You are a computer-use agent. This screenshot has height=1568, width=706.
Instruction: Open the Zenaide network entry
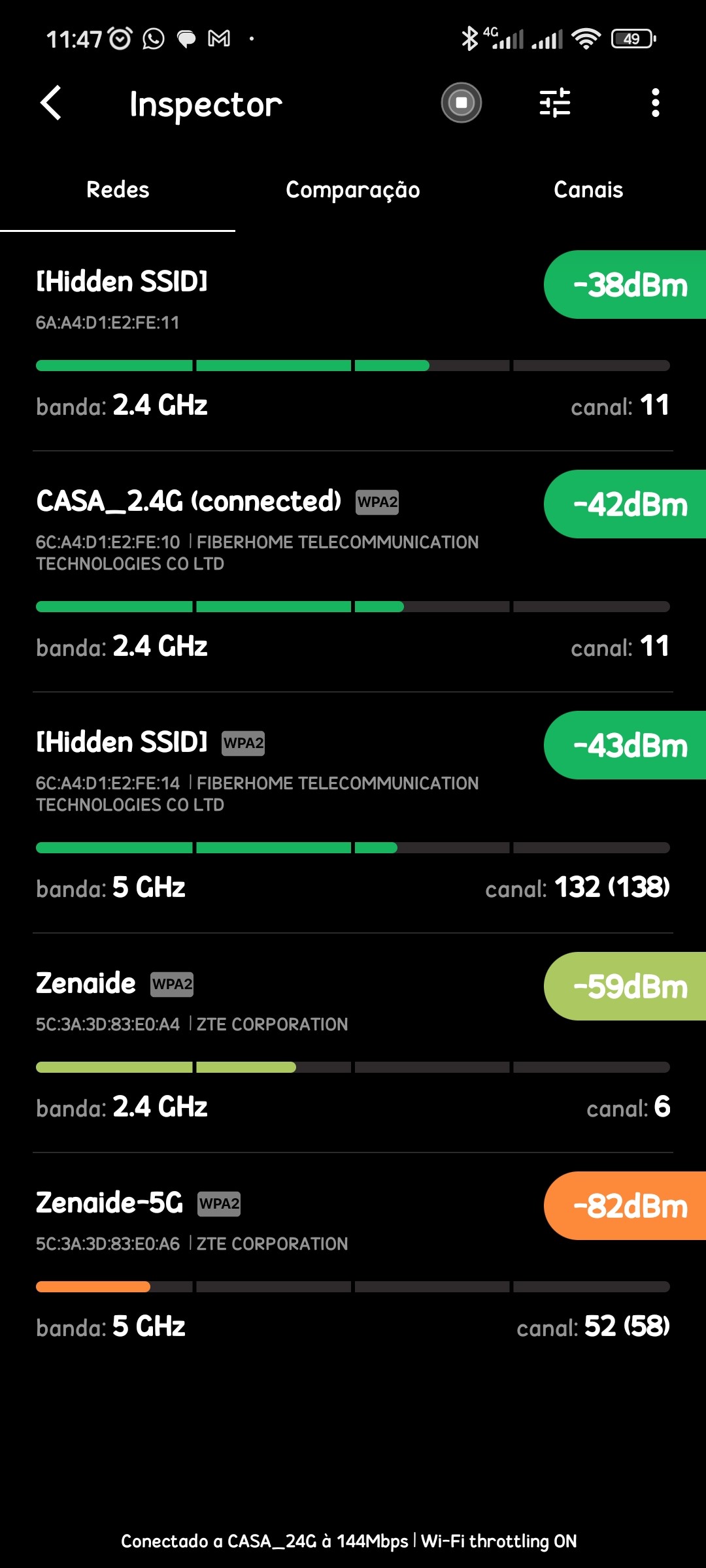[x=86, y=983]
